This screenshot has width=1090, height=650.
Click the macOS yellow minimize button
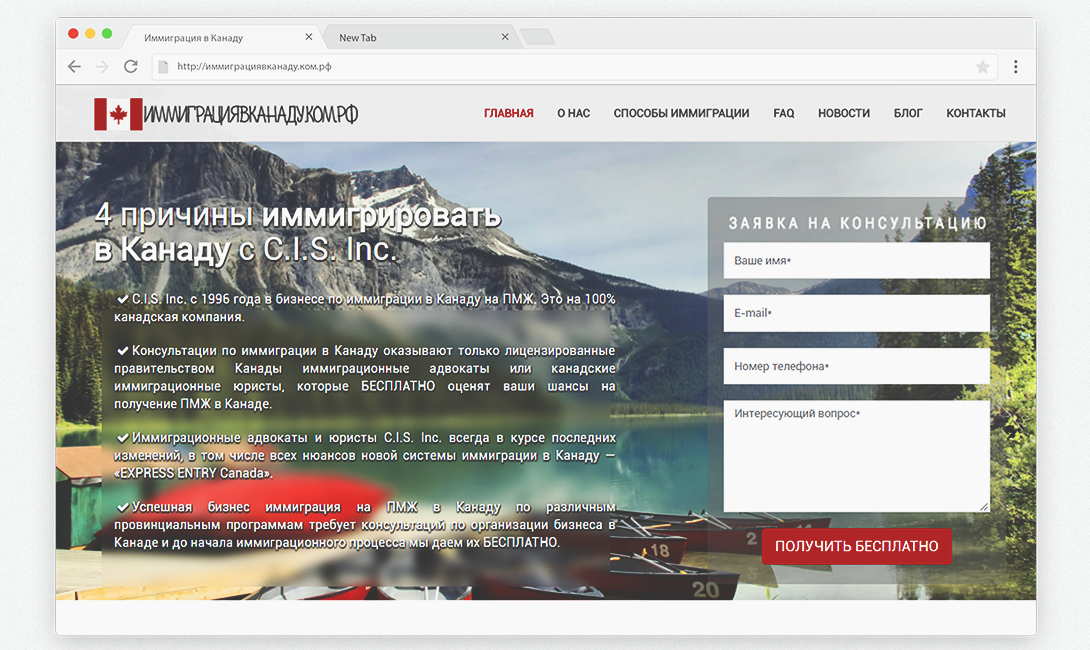(90, 33)
